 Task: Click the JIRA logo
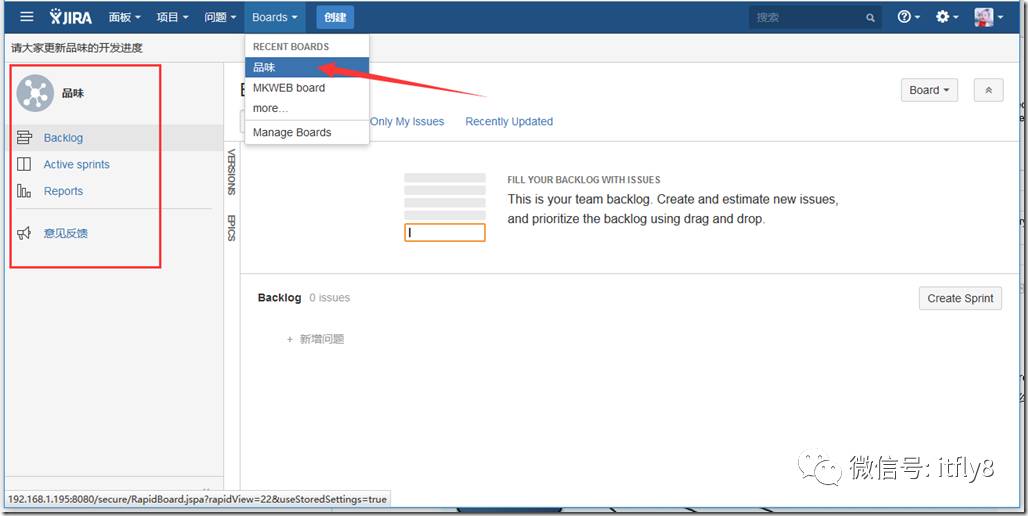(x=71, y=17)
